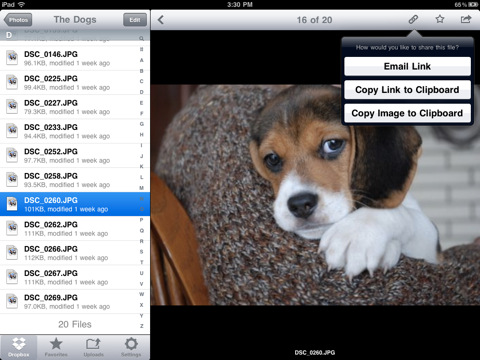Switch to the Favorites tab
The width and height of the screenshot is (480, 360).
[x=56, y=347]
